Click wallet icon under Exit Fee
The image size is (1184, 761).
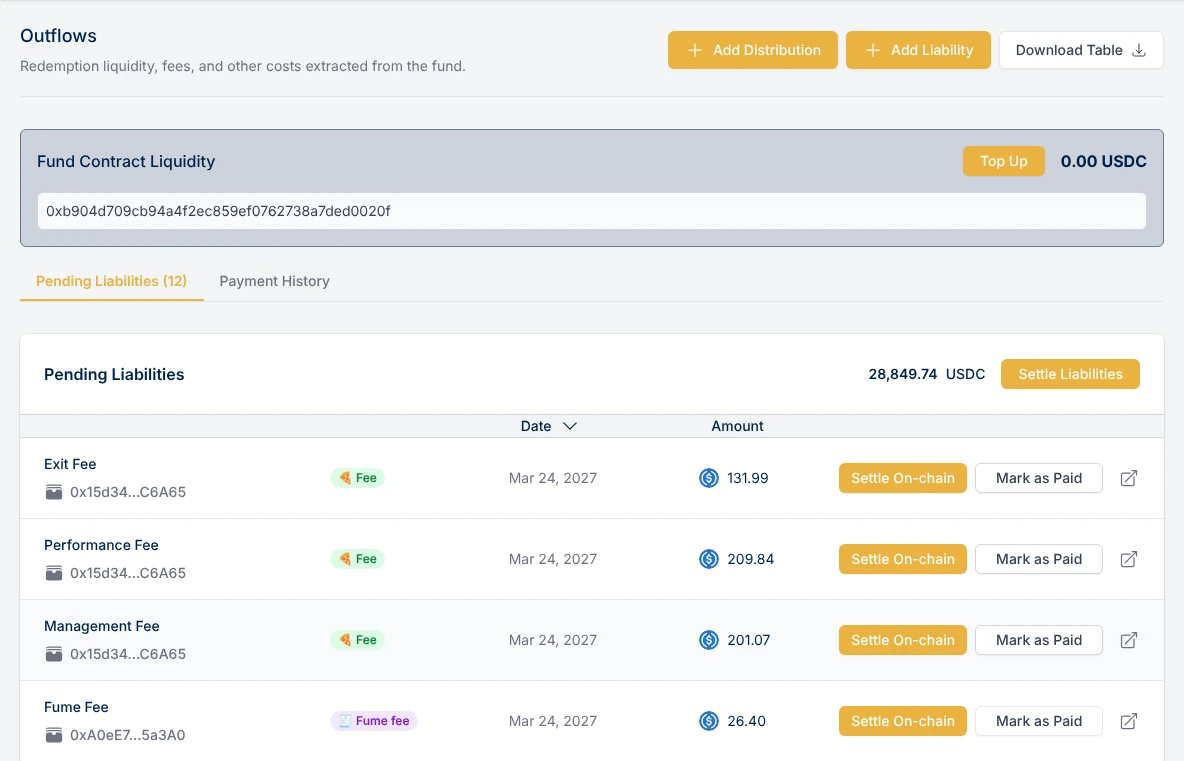point(54,492)
